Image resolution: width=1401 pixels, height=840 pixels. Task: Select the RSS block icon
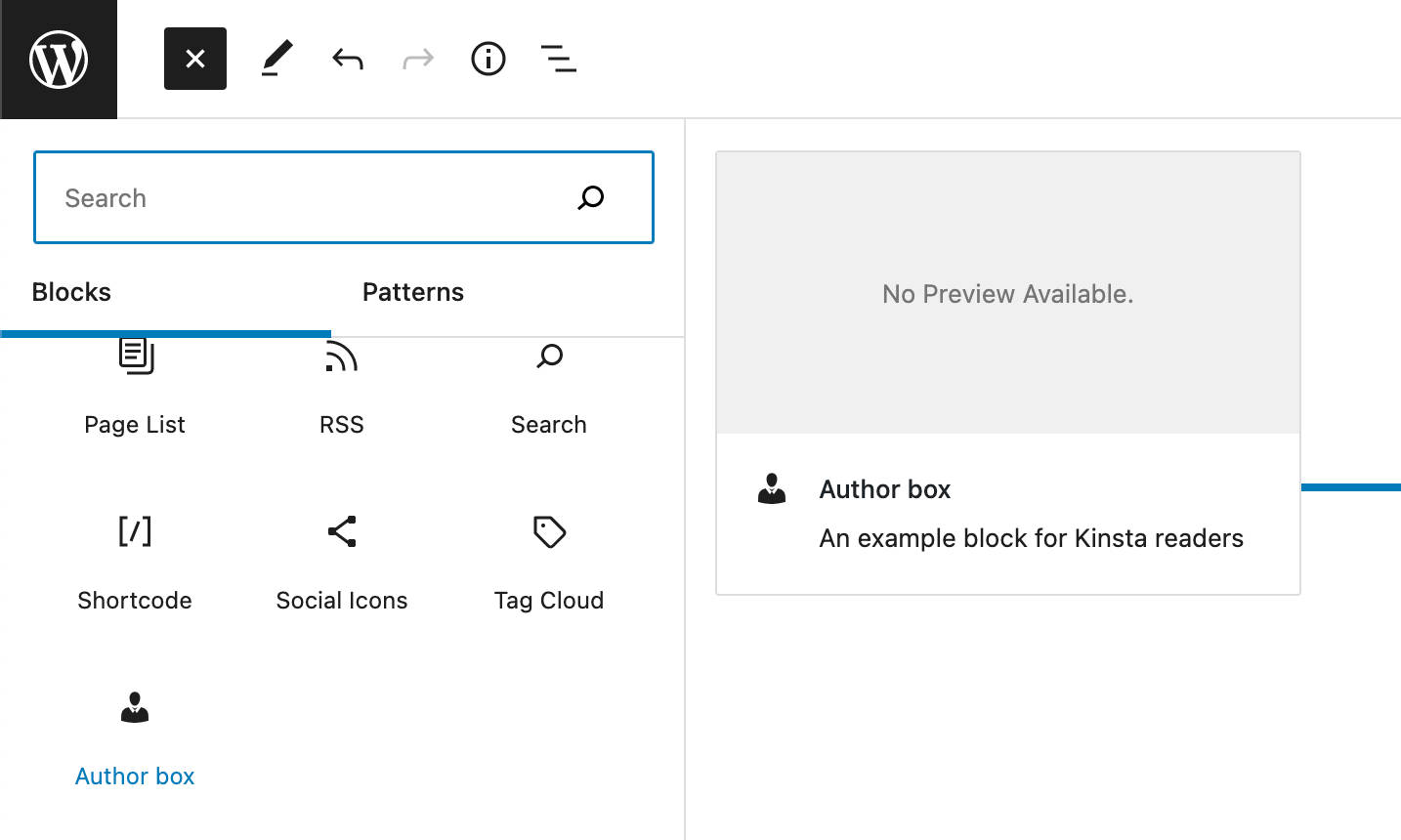[x=341, y=357]
